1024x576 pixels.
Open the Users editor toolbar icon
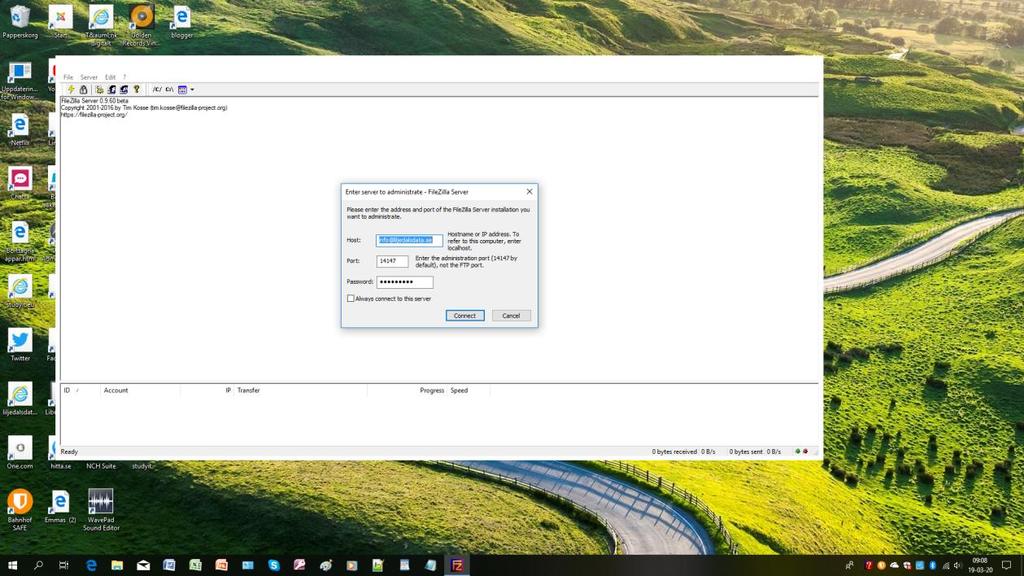click(x=112, y=89)
